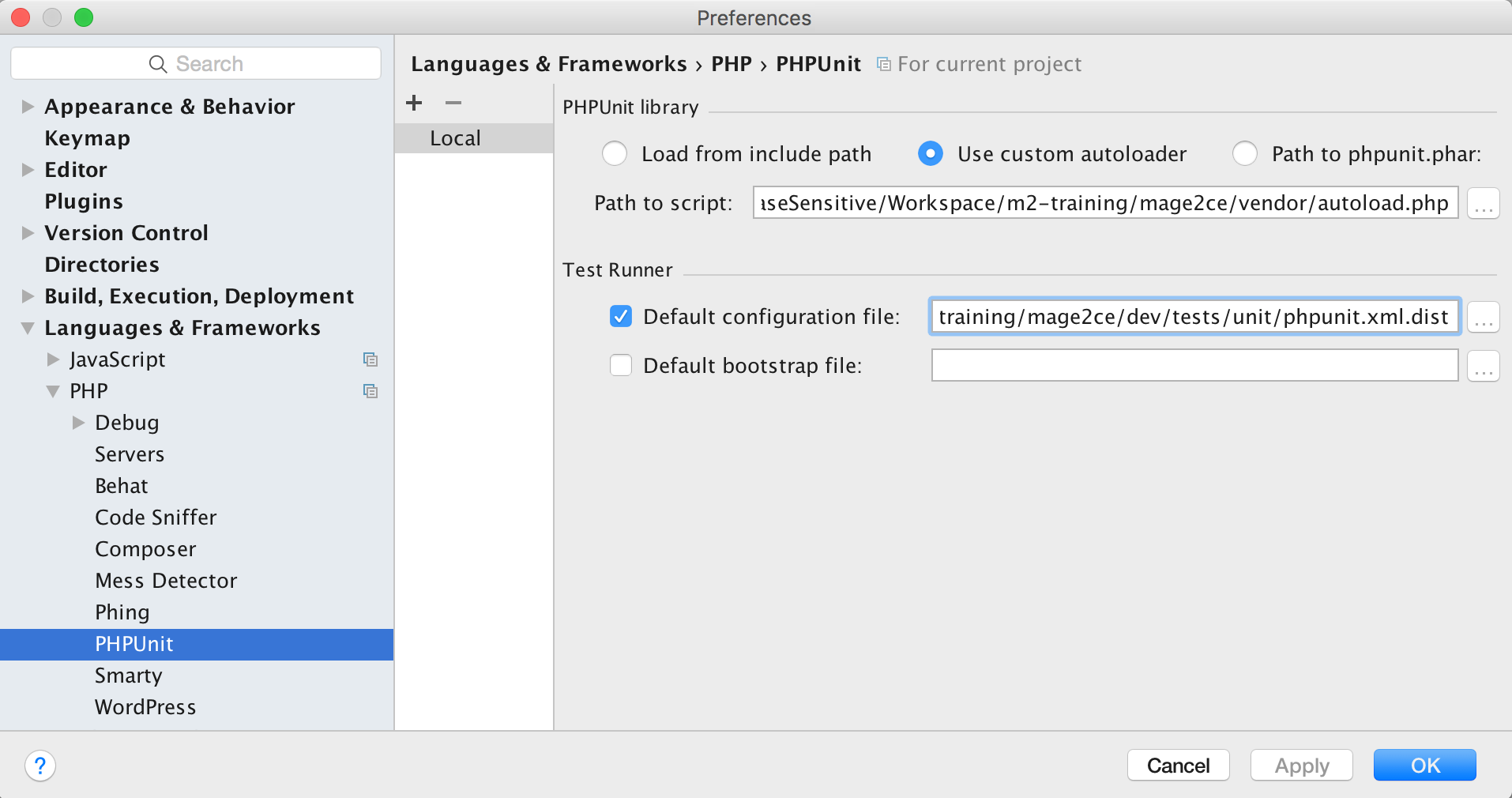Select Appearance & Behavior label

click(x=170, y=107)
